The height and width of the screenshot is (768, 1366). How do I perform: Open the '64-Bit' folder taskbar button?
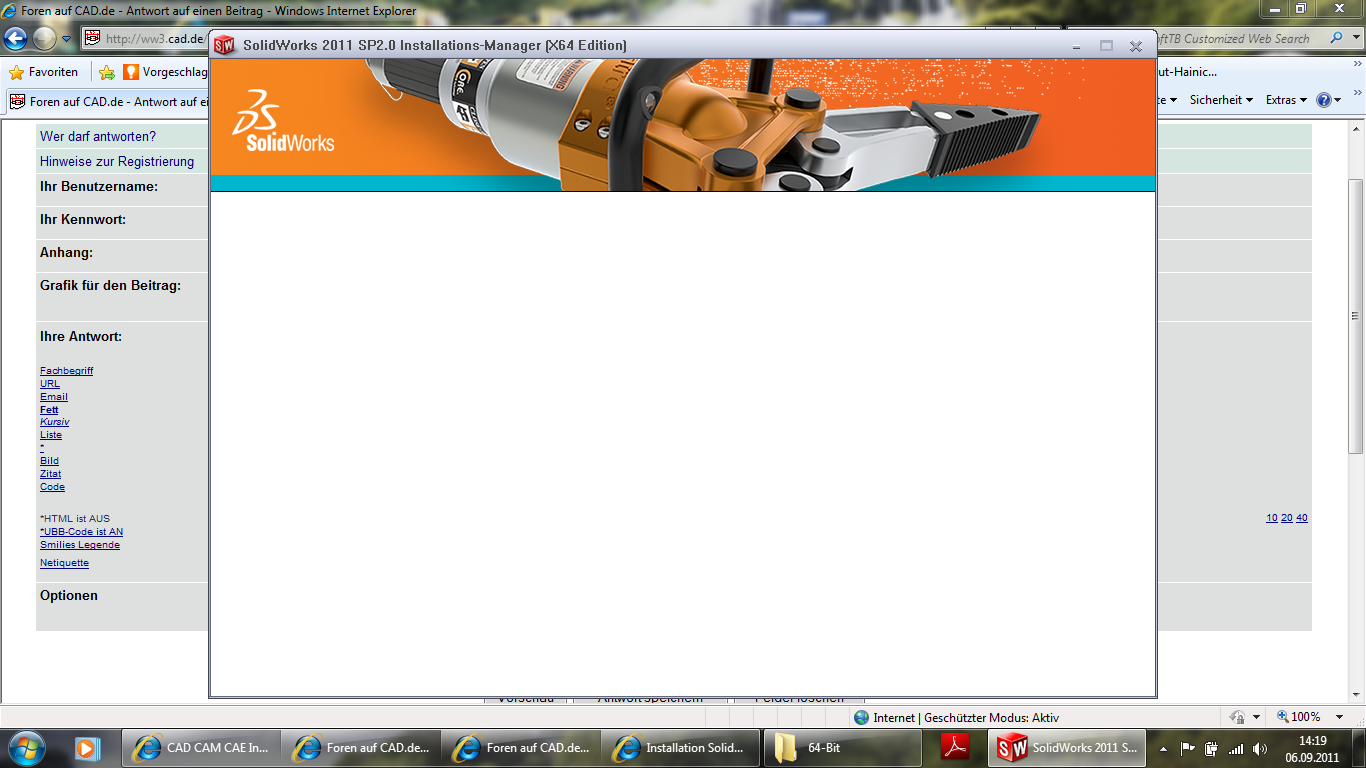pyautogui.click(x=842, y=748)
